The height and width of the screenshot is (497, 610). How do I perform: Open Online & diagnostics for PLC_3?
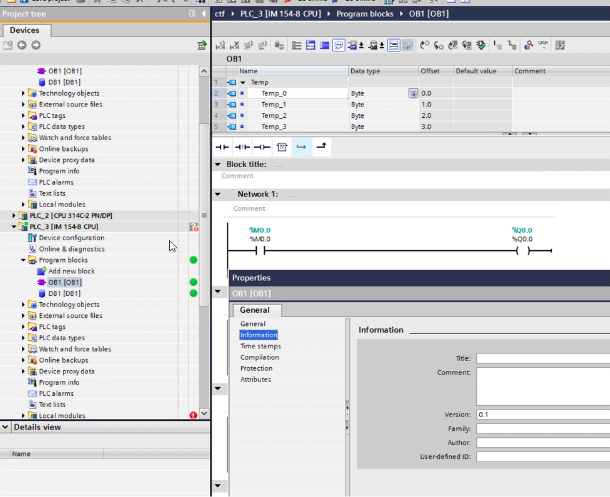[72, 249]
